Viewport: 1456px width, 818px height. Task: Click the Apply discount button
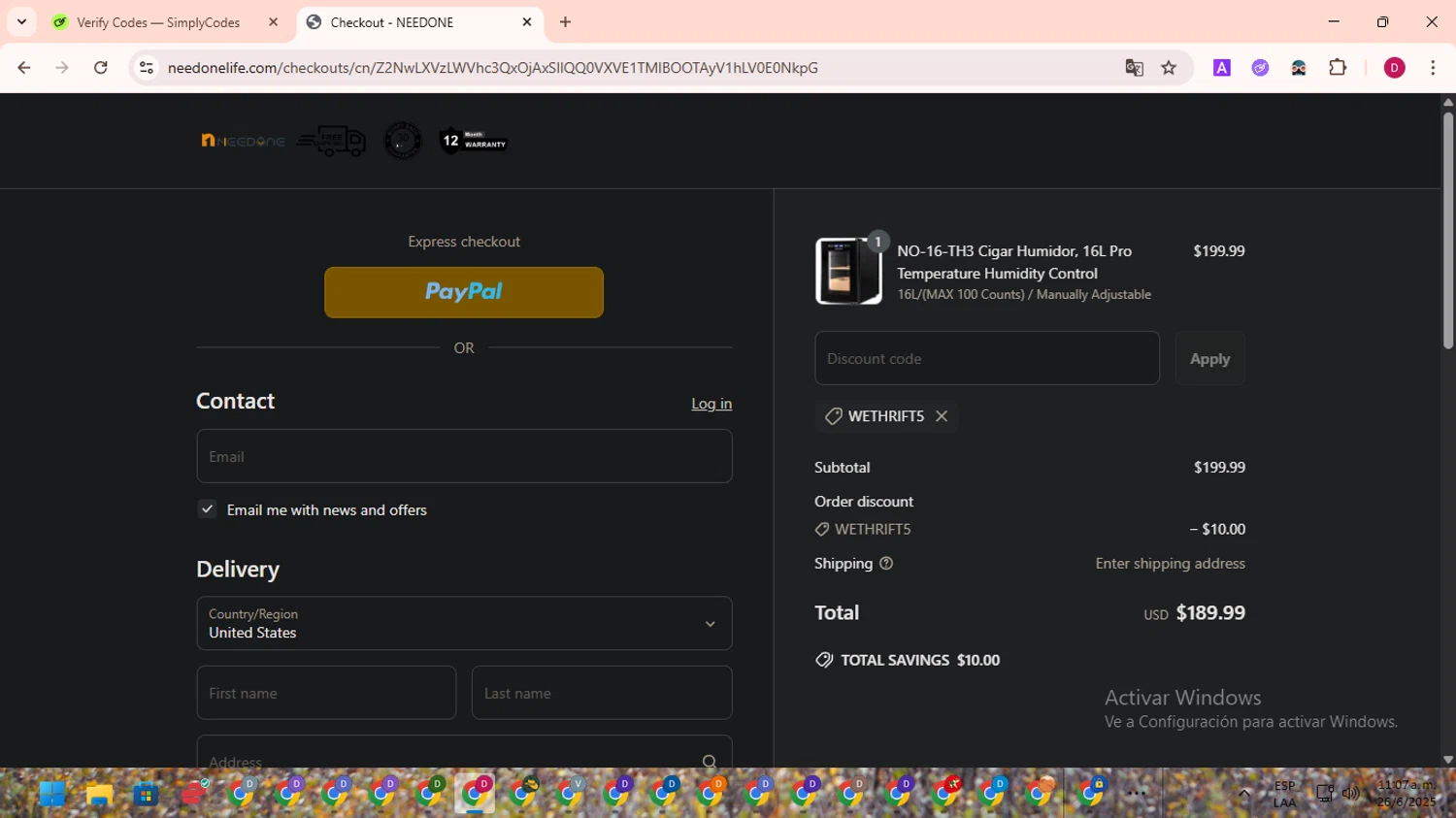point(1209,358)
